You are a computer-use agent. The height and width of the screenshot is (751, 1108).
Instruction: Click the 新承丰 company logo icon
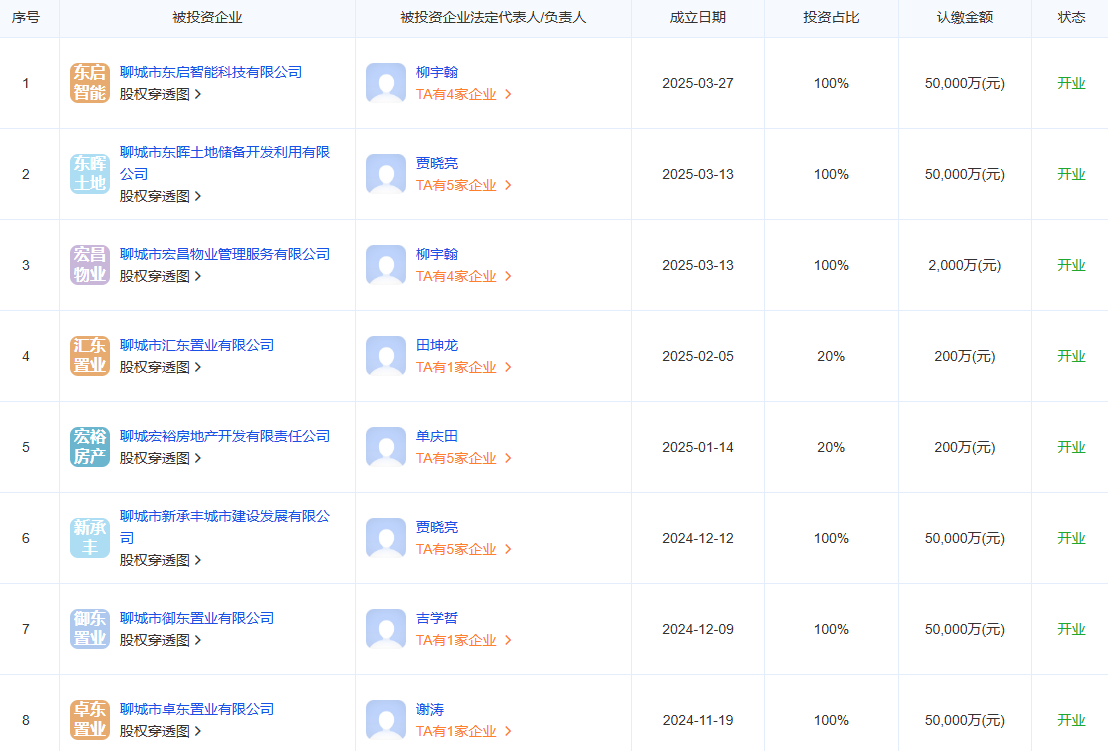click(90, 538)
